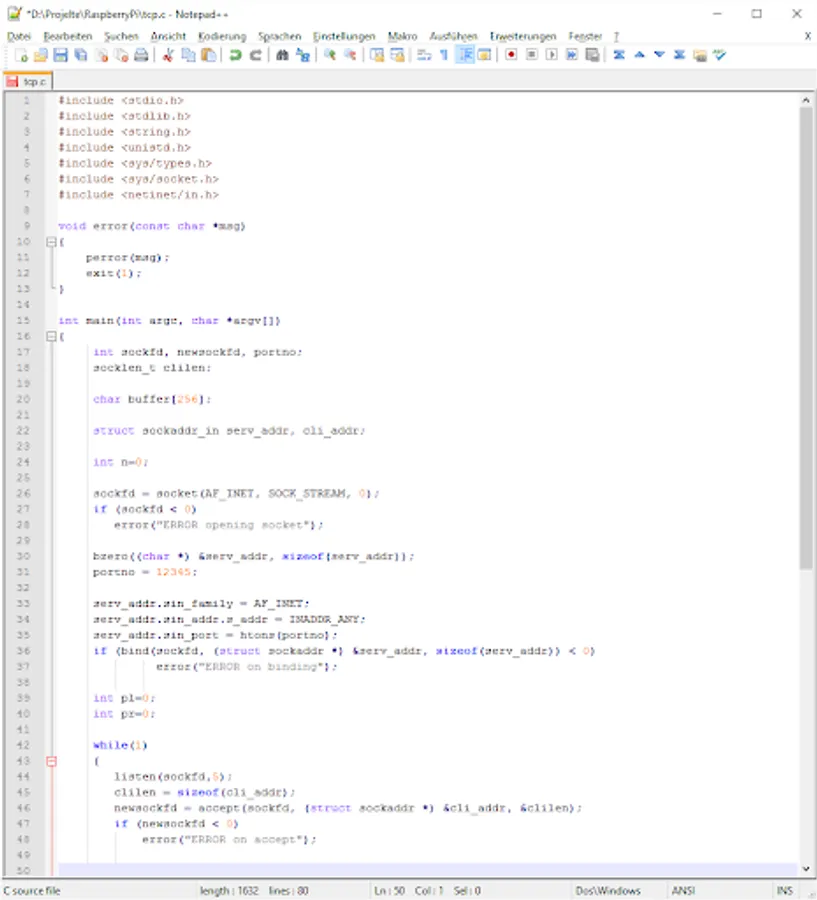Open Find dialog via binoculars icon

[x=282, y=55]
